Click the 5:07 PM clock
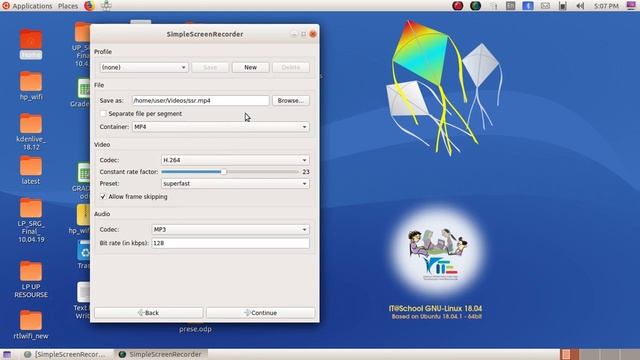The height and width of the screenshot is (360, 640). pyautogui.click(x=606, y=6)
